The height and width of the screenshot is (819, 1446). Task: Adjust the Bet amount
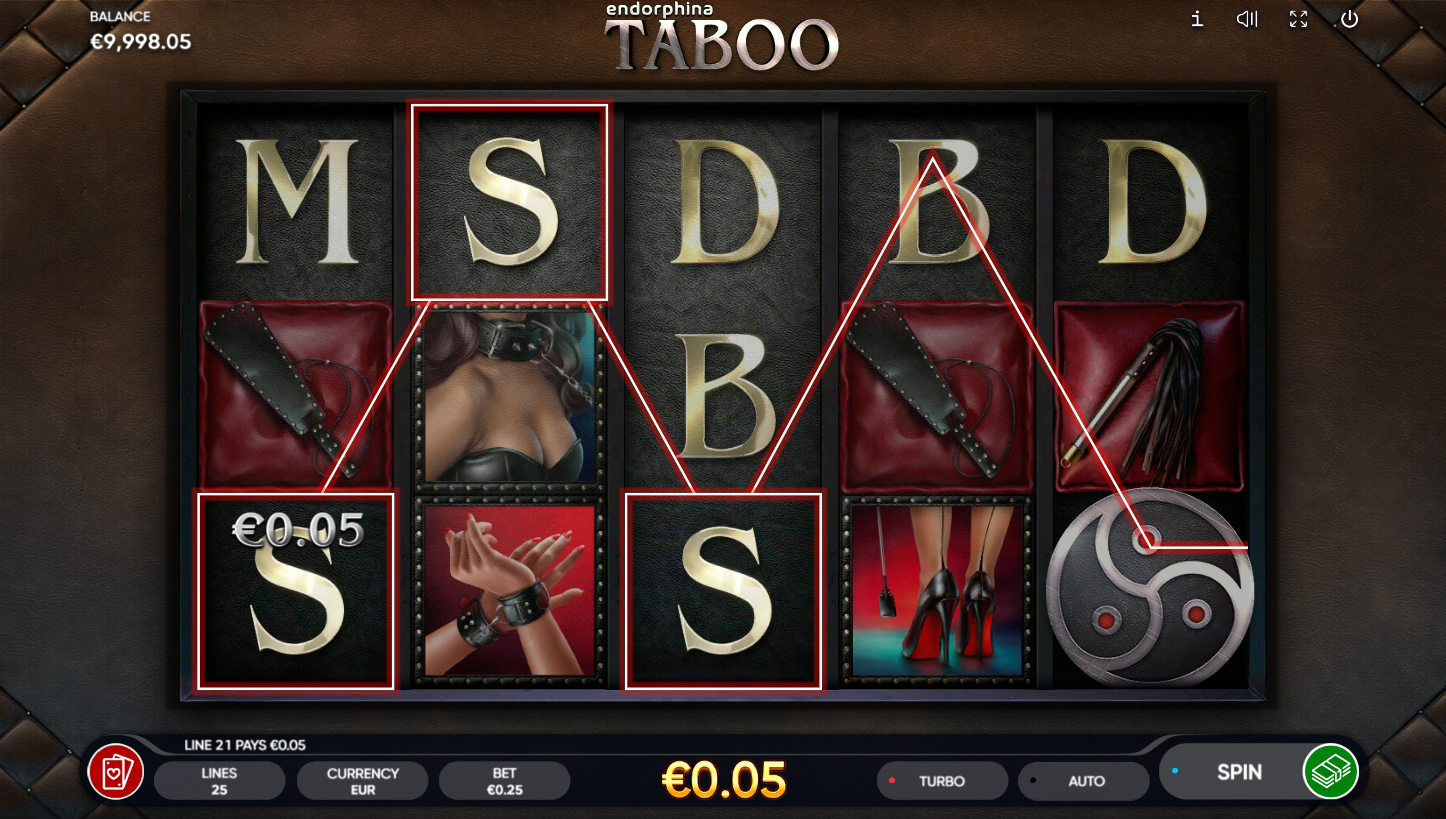pyautogui.click(x=504, y=781)
